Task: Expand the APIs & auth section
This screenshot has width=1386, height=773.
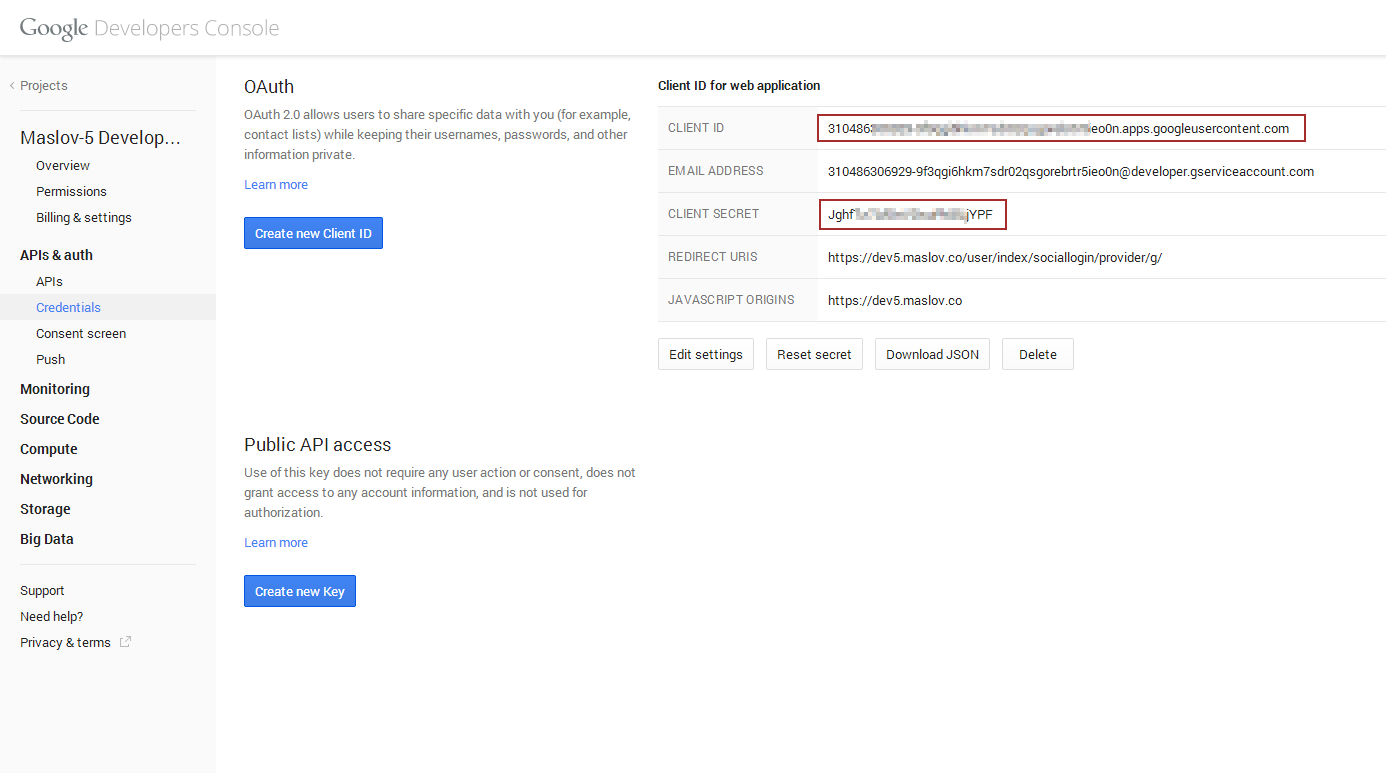Action: coord(56,255)
